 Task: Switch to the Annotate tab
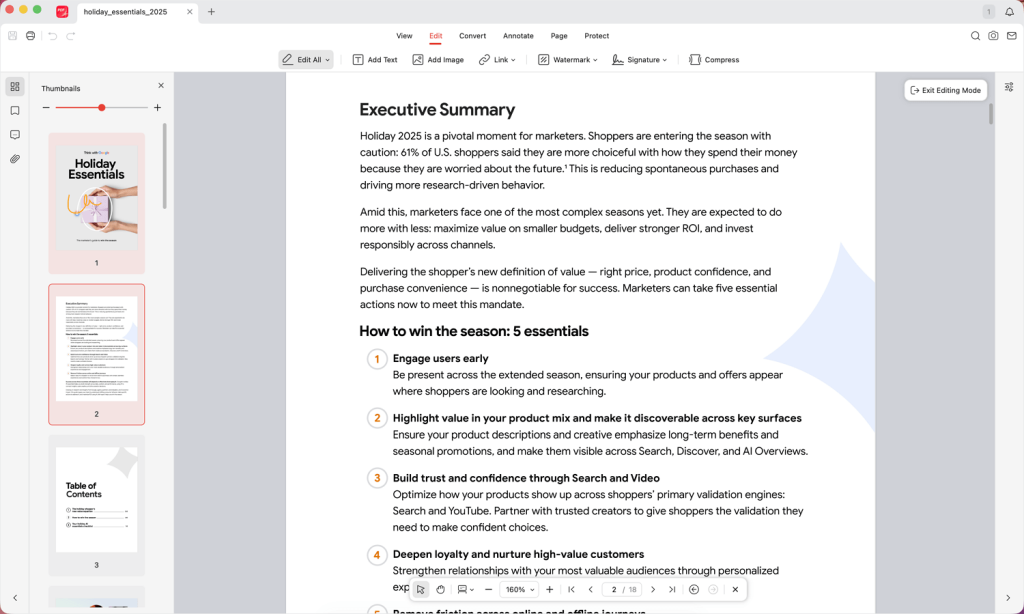(518, 35)
